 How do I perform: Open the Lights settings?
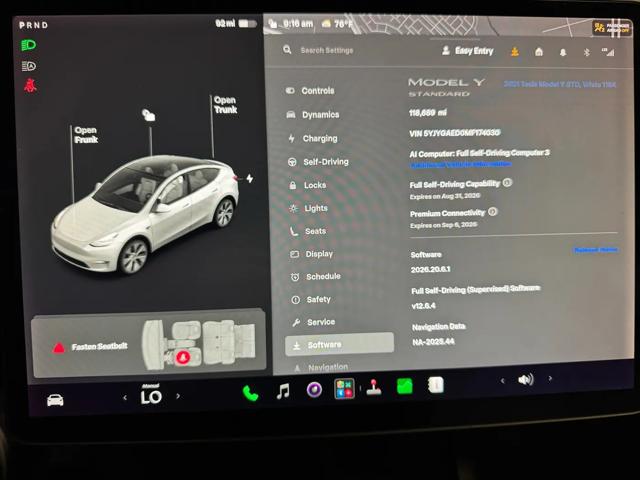click(308, 208)
